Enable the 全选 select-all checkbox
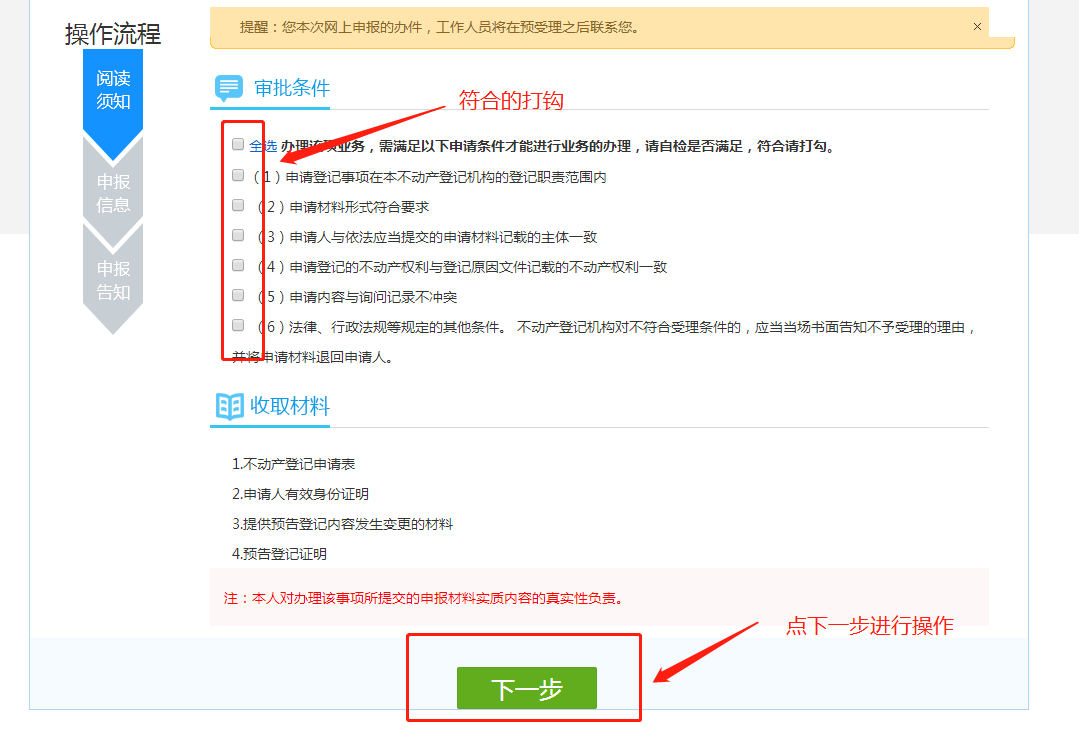1079x732 pixels. point(237,144)
